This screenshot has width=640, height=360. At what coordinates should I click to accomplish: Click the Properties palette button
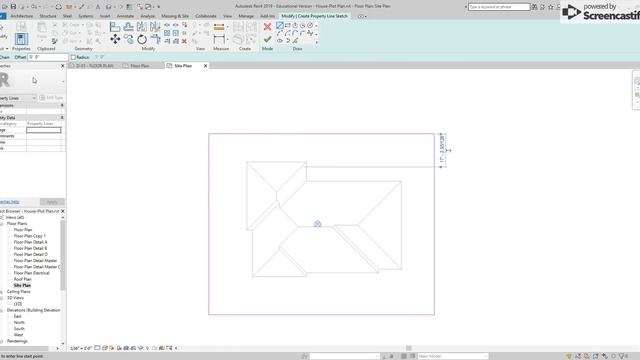click(x=21, y=39)
